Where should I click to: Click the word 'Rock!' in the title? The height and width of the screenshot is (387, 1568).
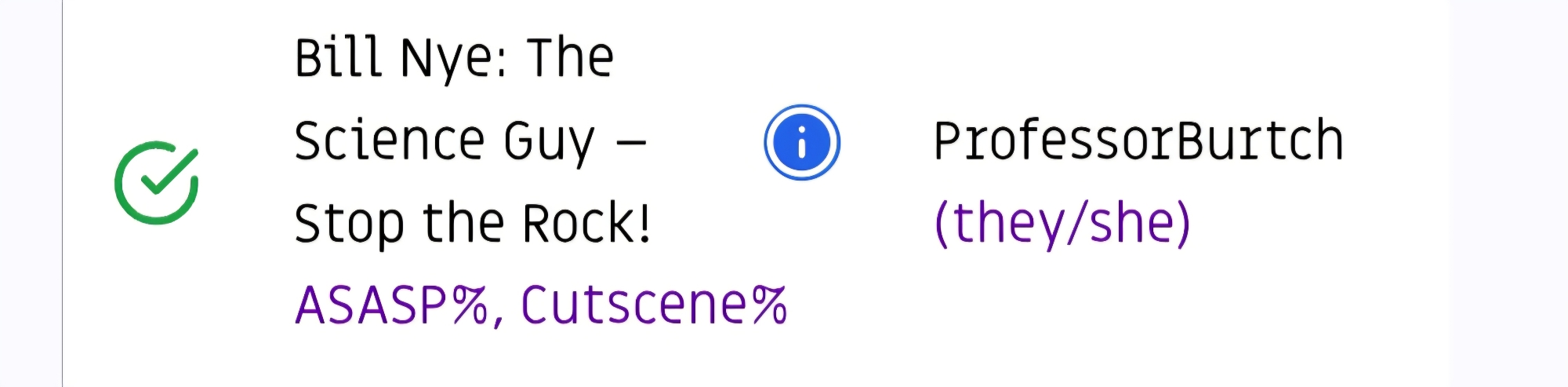tap(586, 224)
